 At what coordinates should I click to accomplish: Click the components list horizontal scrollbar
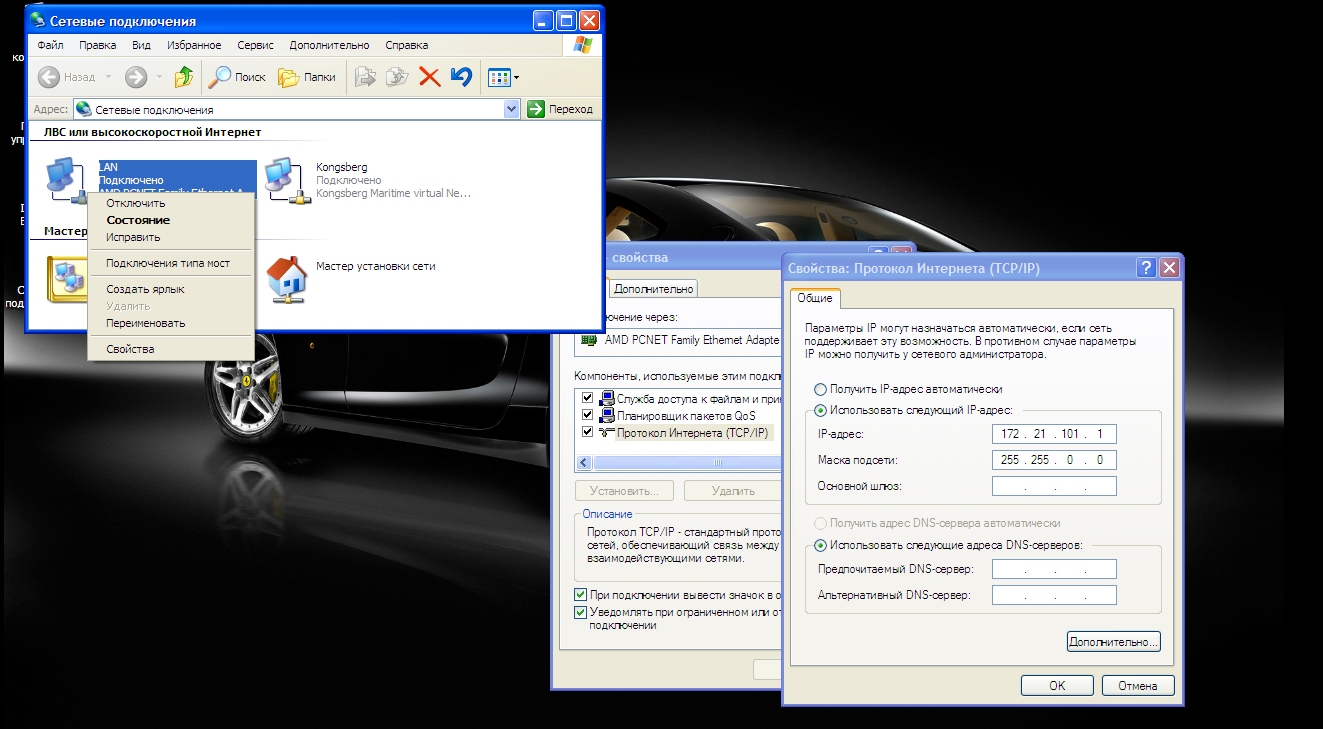[x=680, y=463]
